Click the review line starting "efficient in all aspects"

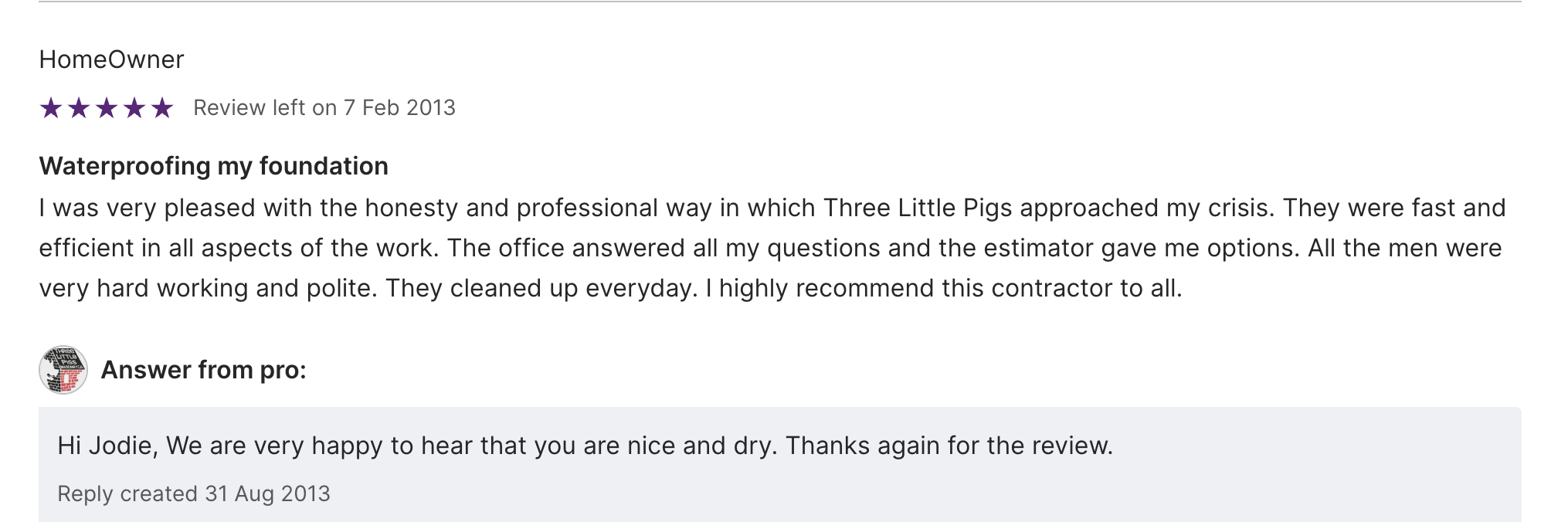[770, 248]
